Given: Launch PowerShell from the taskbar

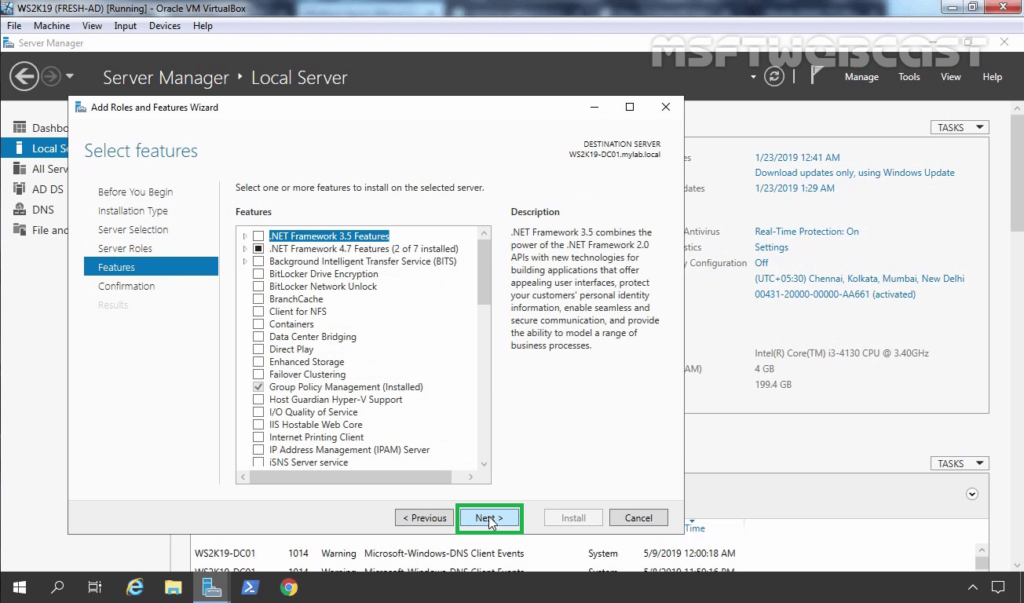Looking at the screenshot, I should point(250,587).
